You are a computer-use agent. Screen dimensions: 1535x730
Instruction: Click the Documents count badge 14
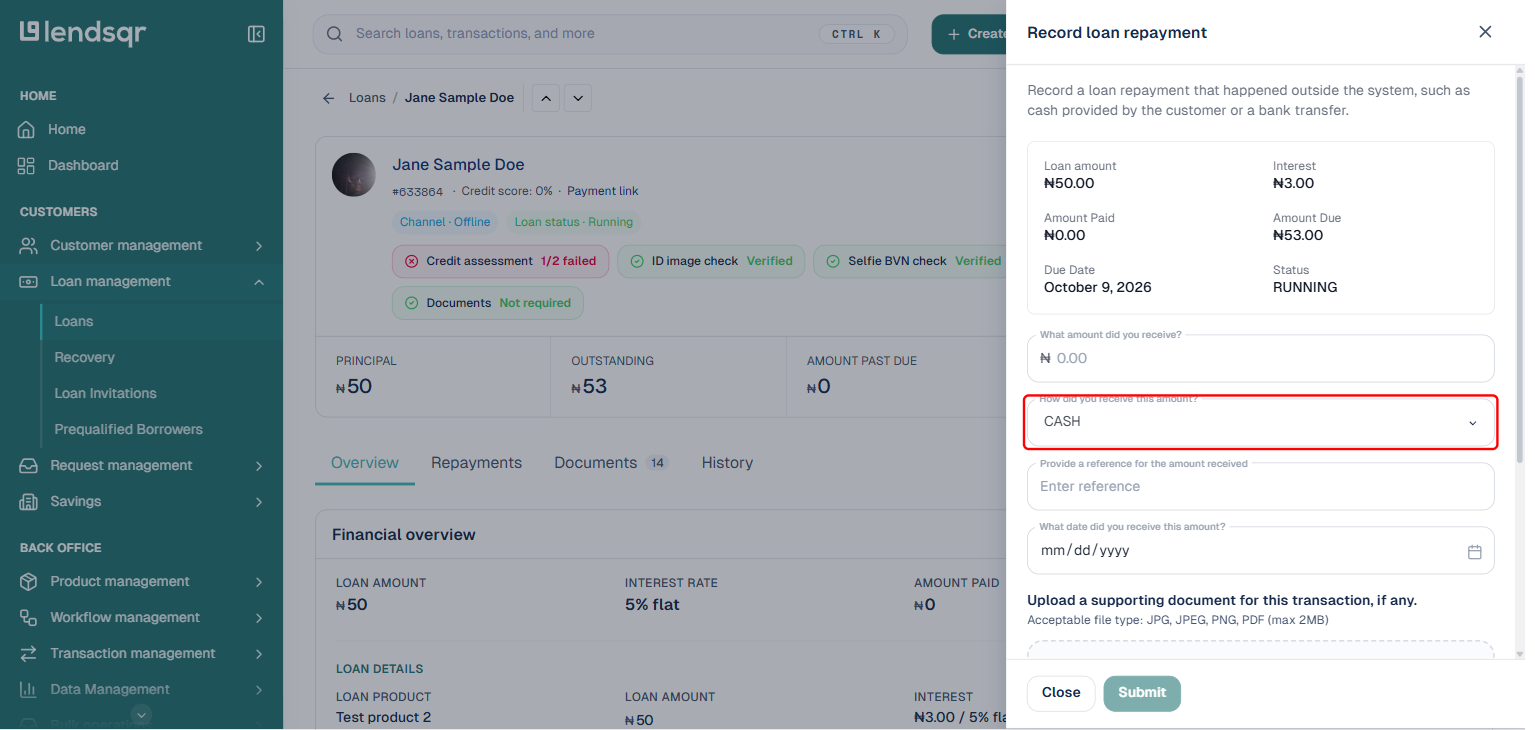657,463
